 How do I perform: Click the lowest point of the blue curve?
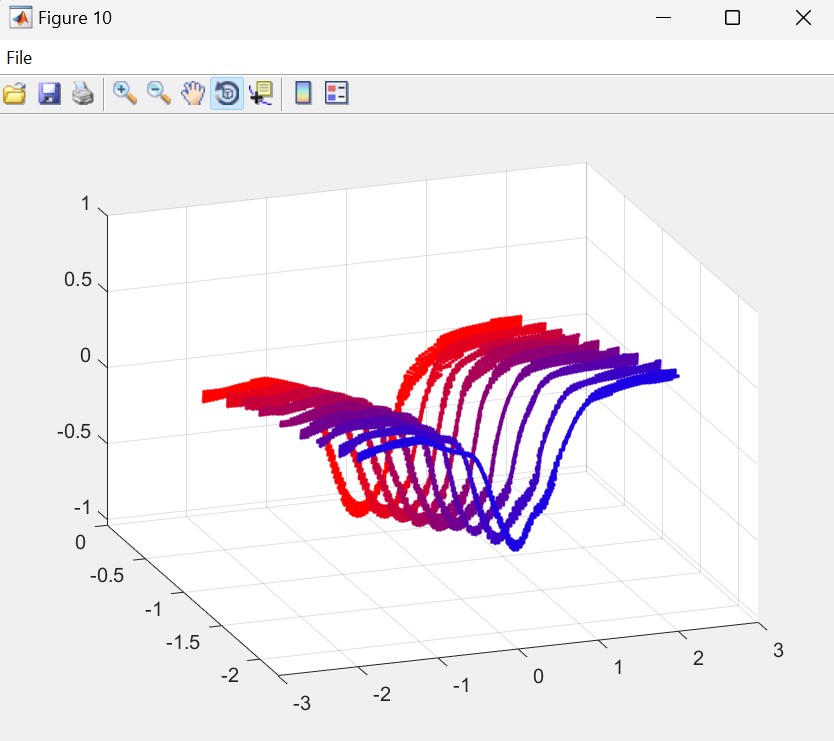point(514,545)
